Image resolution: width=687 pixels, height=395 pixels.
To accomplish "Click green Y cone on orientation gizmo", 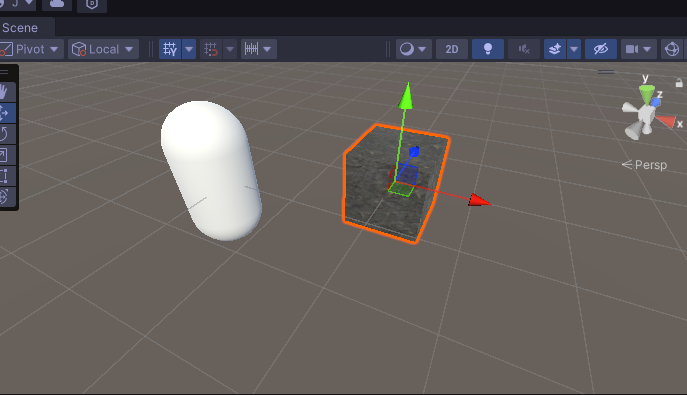I will pyautogui.click(x=646, y=94).
